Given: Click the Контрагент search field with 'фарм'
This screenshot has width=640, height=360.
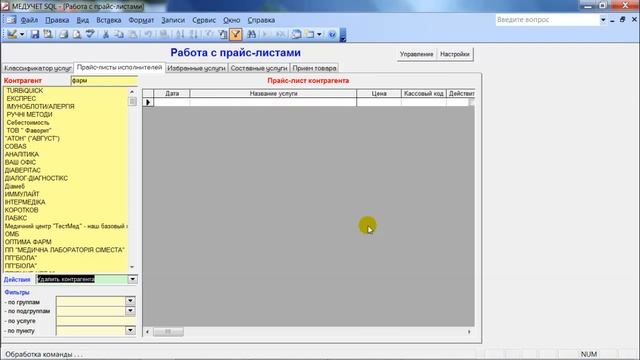Looking at the screenshot, I should click(x=104, y=80).
